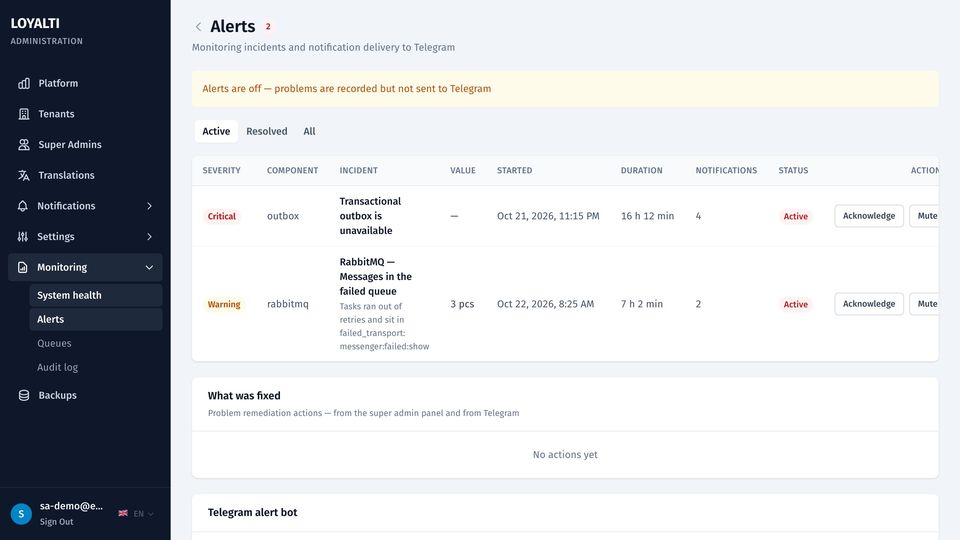Click the 'What was fixed' heading
The image size is (960, 540).
(x=244, y=396)
